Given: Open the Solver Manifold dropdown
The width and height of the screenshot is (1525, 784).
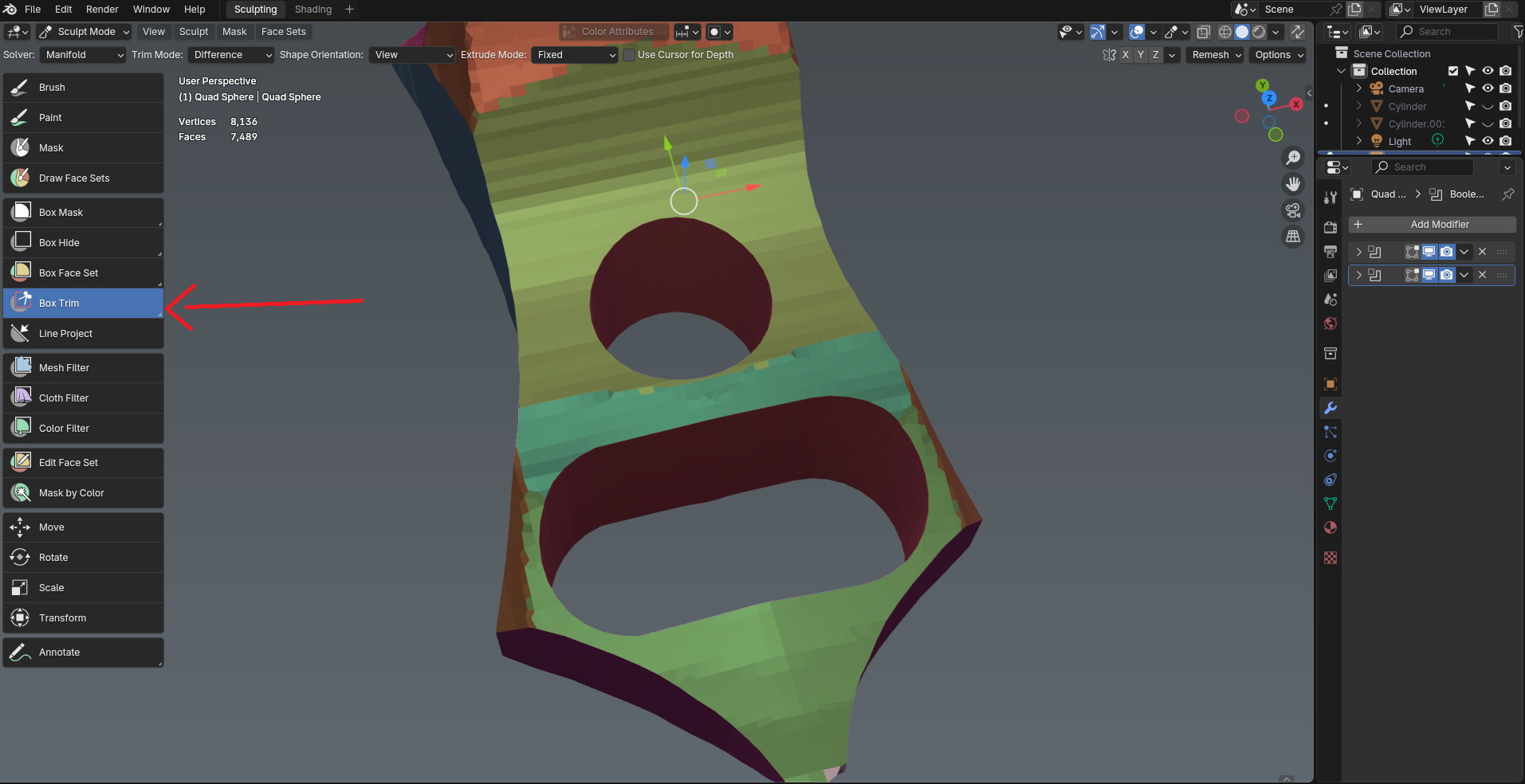Looking at the screenshot, I should [x=84, y=55].
